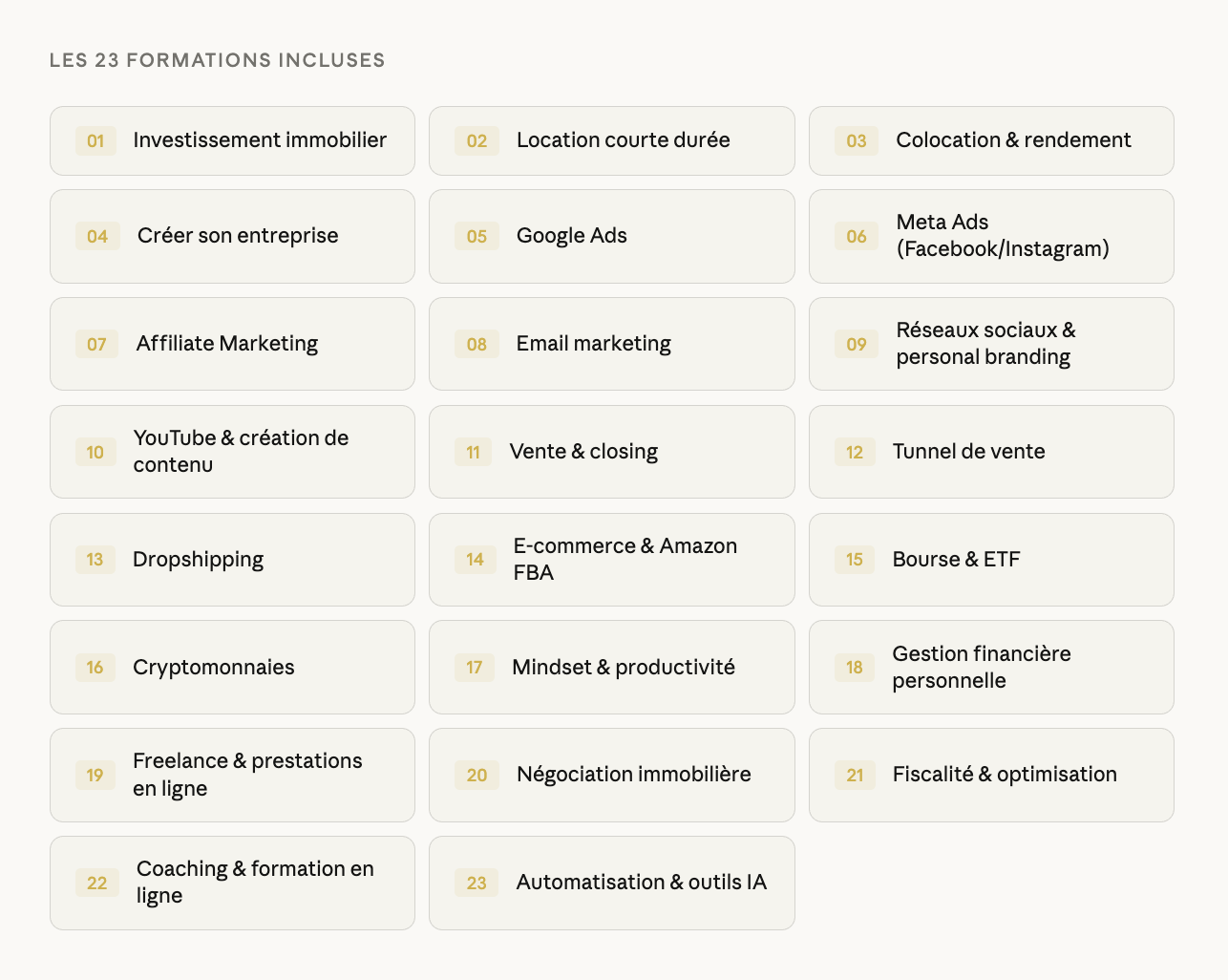Image resolution: width=1228 pixels, height=980 pixels.
Task: Click the 09 number badge
Action: (857, 345)
